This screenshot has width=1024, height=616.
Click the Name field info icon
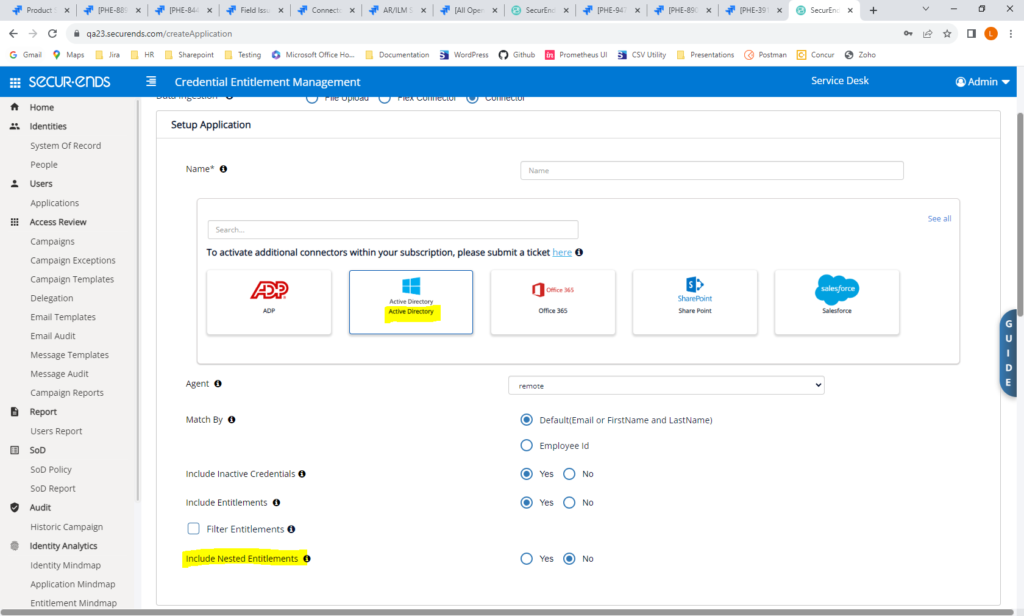pos(223,169)
